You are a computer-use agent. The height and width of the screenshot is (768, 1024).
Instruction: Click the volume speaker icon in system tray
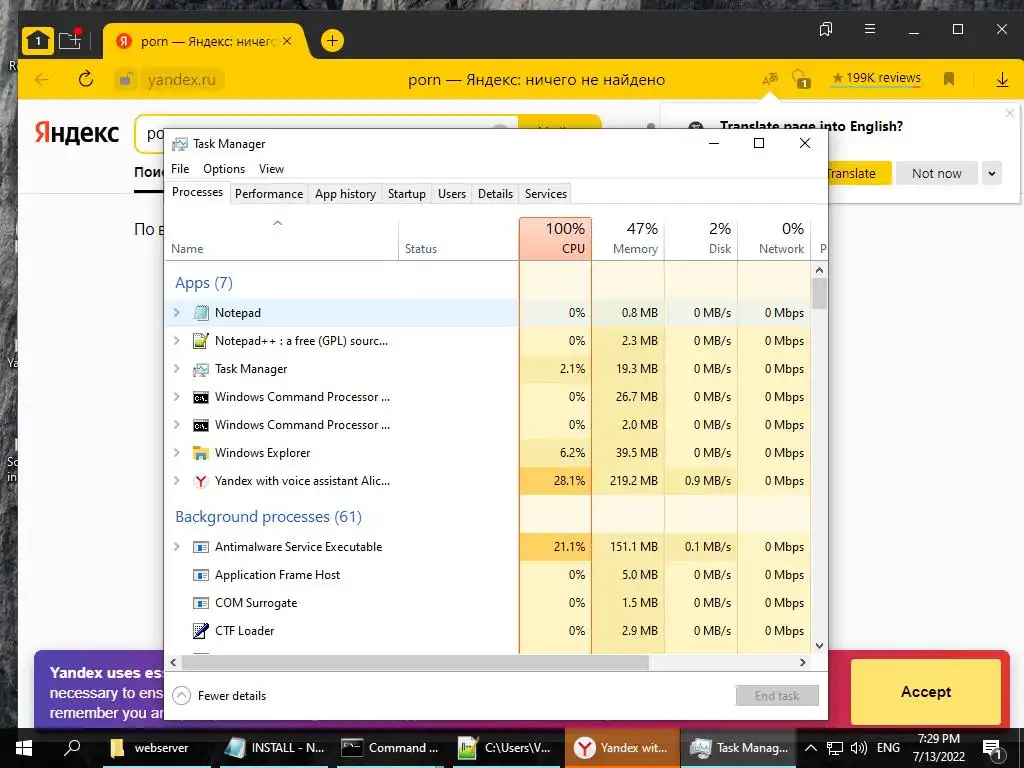coord(859,748)
